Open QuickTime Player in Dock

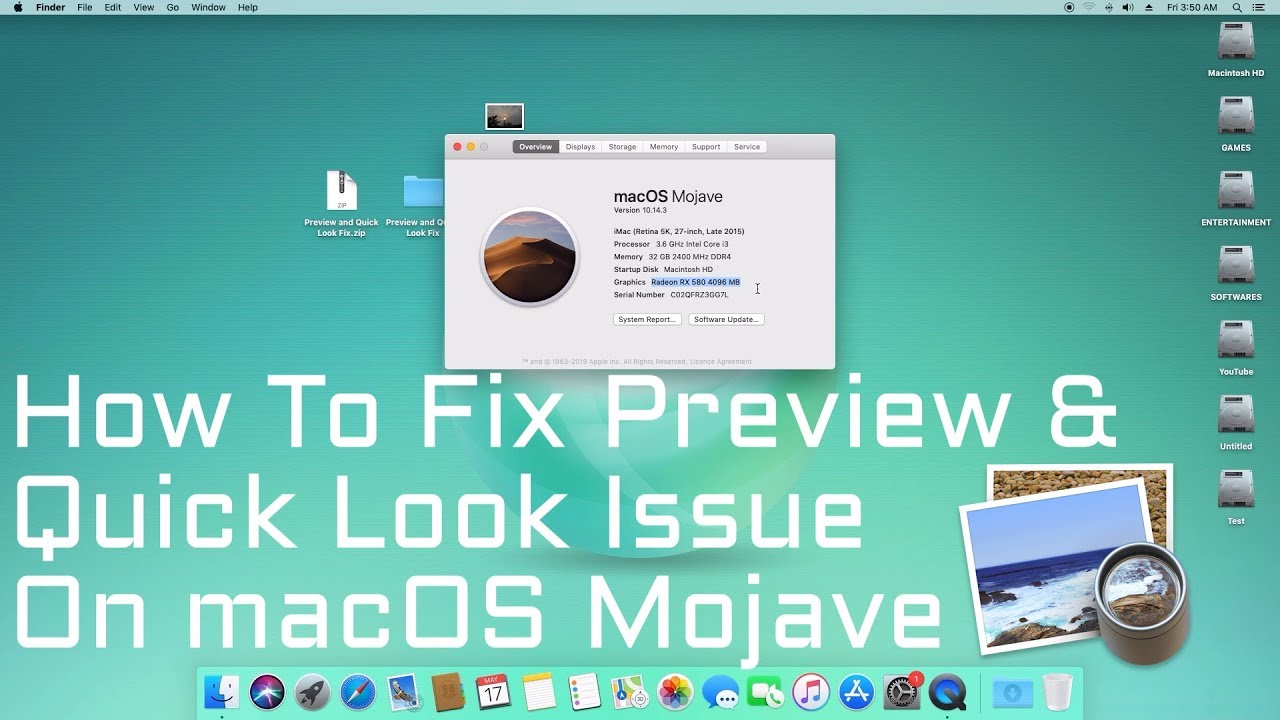(947, 692)
